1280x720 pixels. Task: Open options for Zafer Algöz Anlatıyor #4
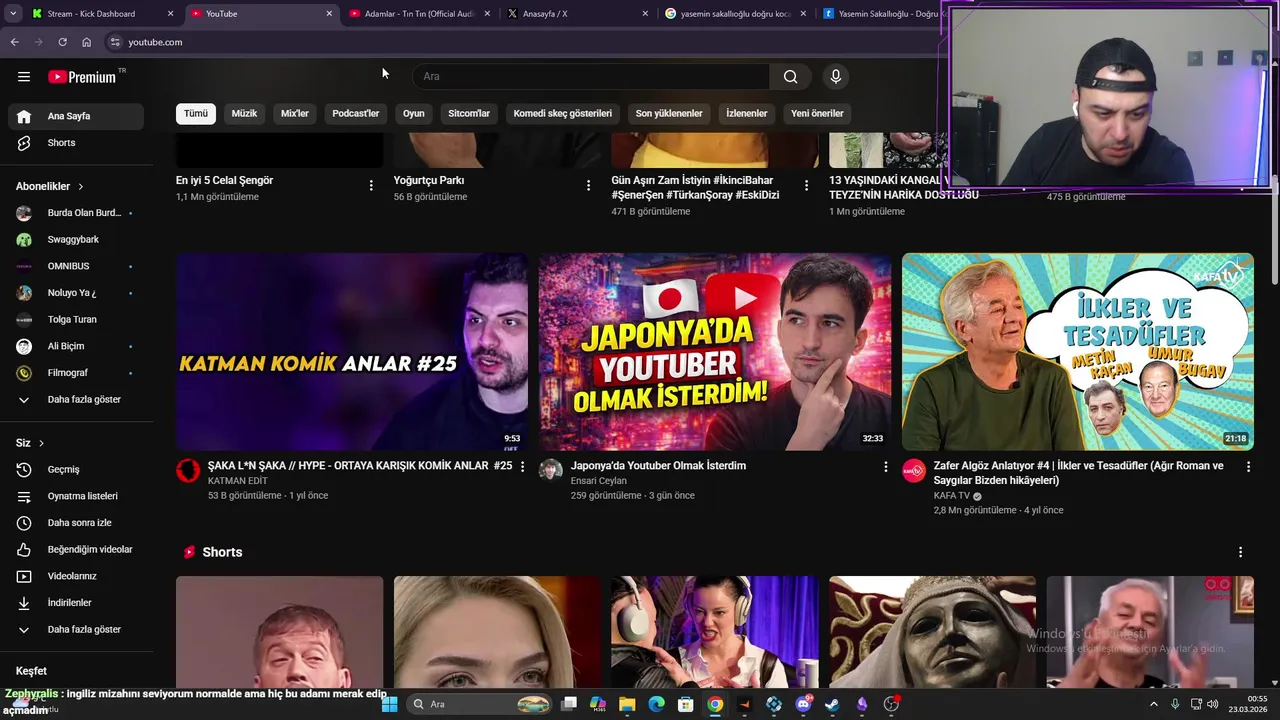point(1248,467)
